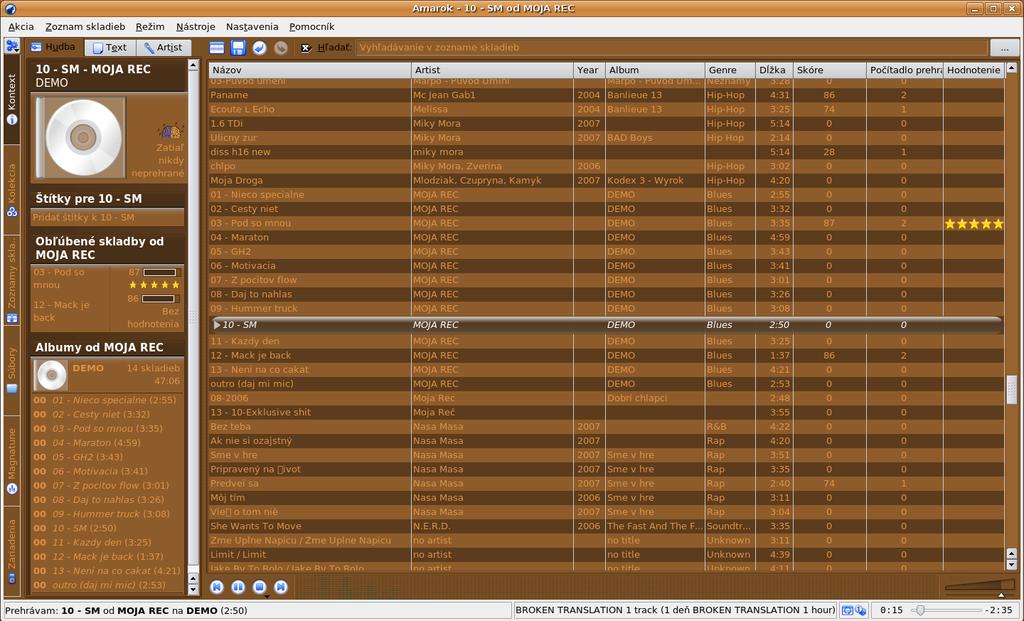Click the small moodbar icon beside the cover
Viewport: 1024px width, 621px height.
pos(170,132)
